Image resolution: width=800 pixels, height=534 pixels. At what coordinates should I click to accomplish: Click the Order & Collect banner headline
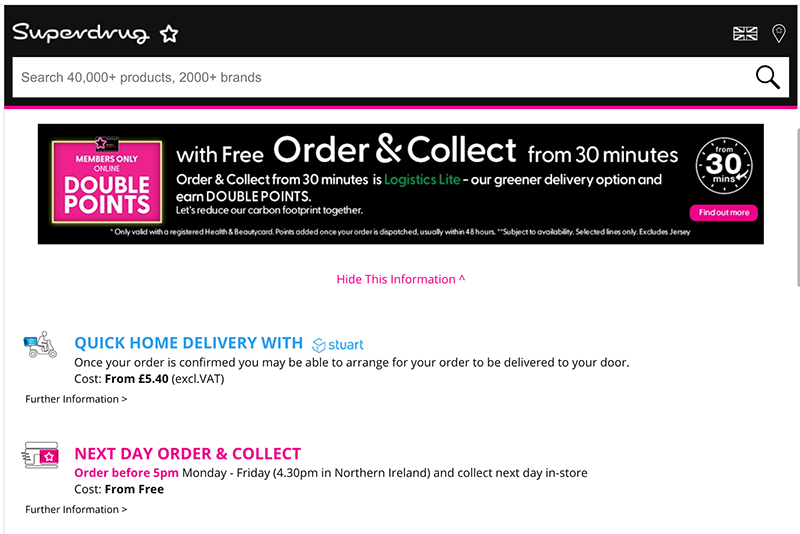click(395, 150)
